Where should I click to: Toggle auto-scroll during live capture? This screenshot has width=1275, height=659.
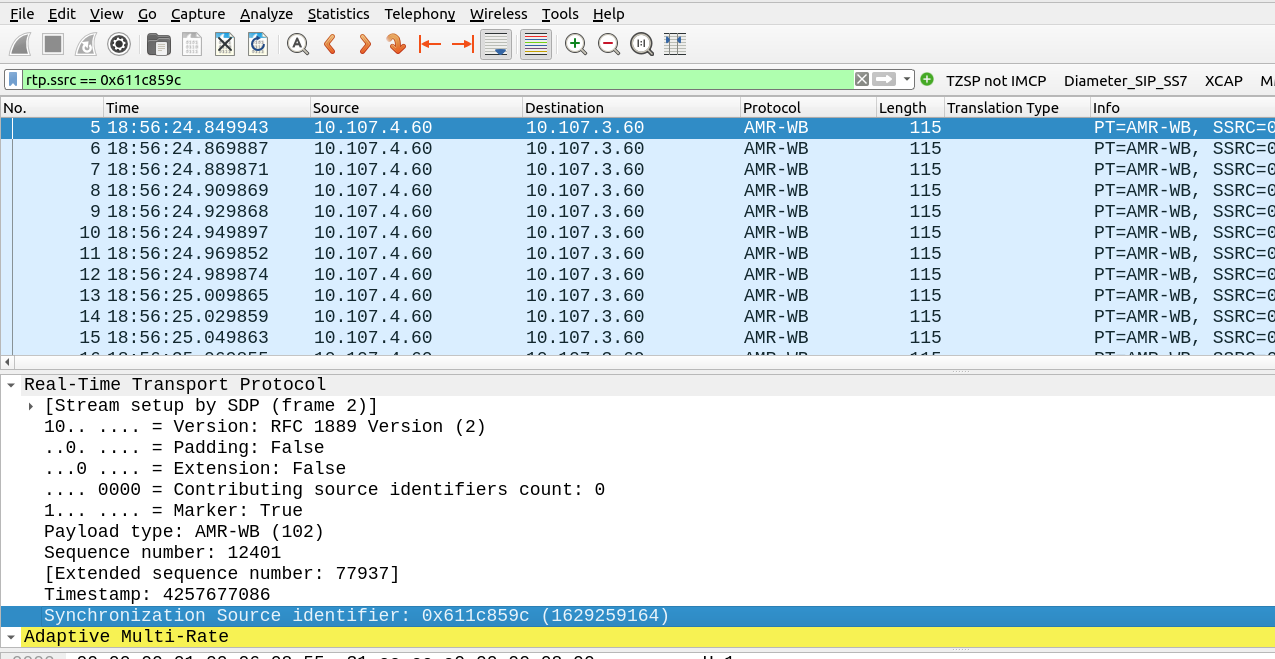coord(497,44)
